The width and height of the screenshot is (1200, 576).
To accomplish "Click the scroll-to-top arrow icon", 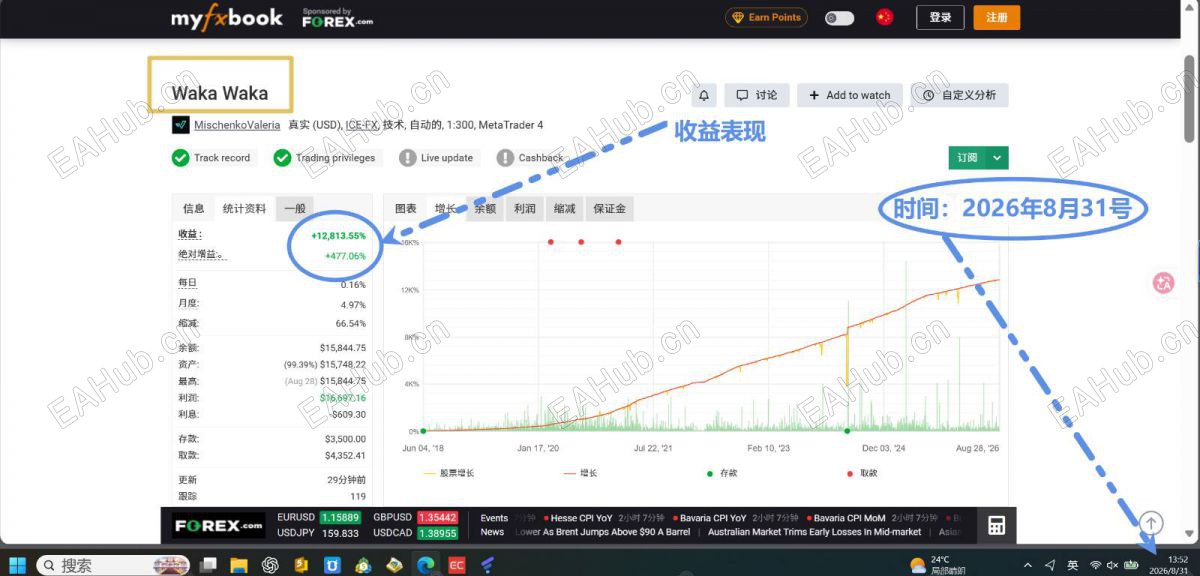I will [1151, 523].
